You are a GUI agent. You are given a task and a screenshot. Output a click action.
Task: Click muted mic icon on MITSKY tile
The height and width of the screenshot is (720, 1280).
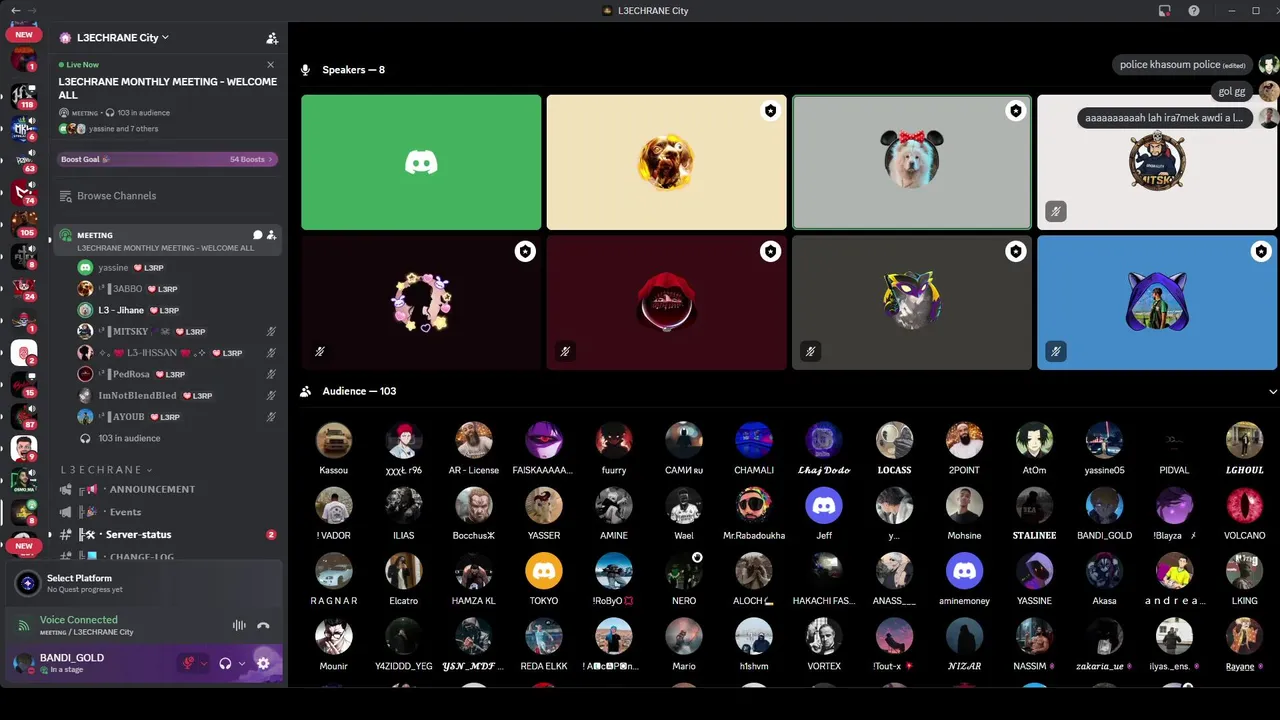(1055, 211)
